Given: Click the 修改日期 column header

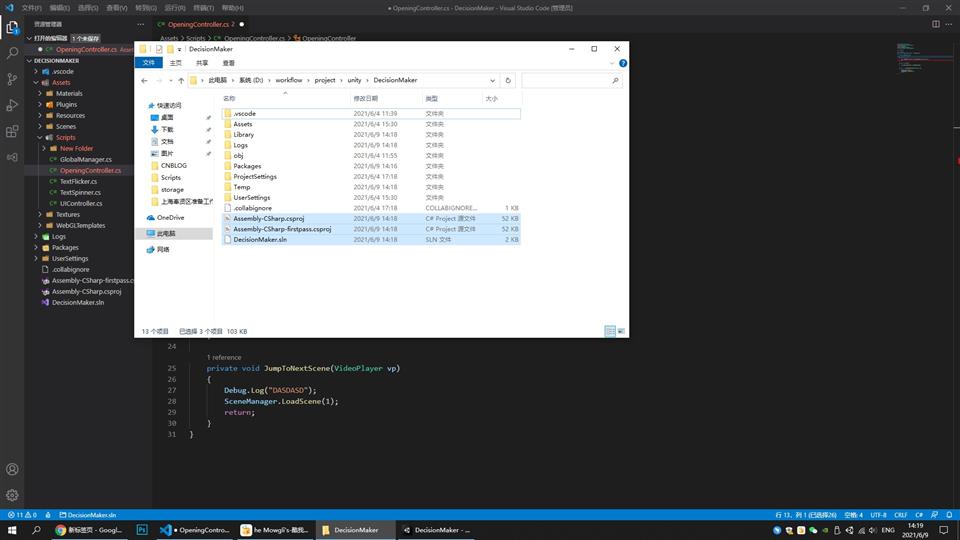Looking at the screenshot, I should click(x=366, y=99).
